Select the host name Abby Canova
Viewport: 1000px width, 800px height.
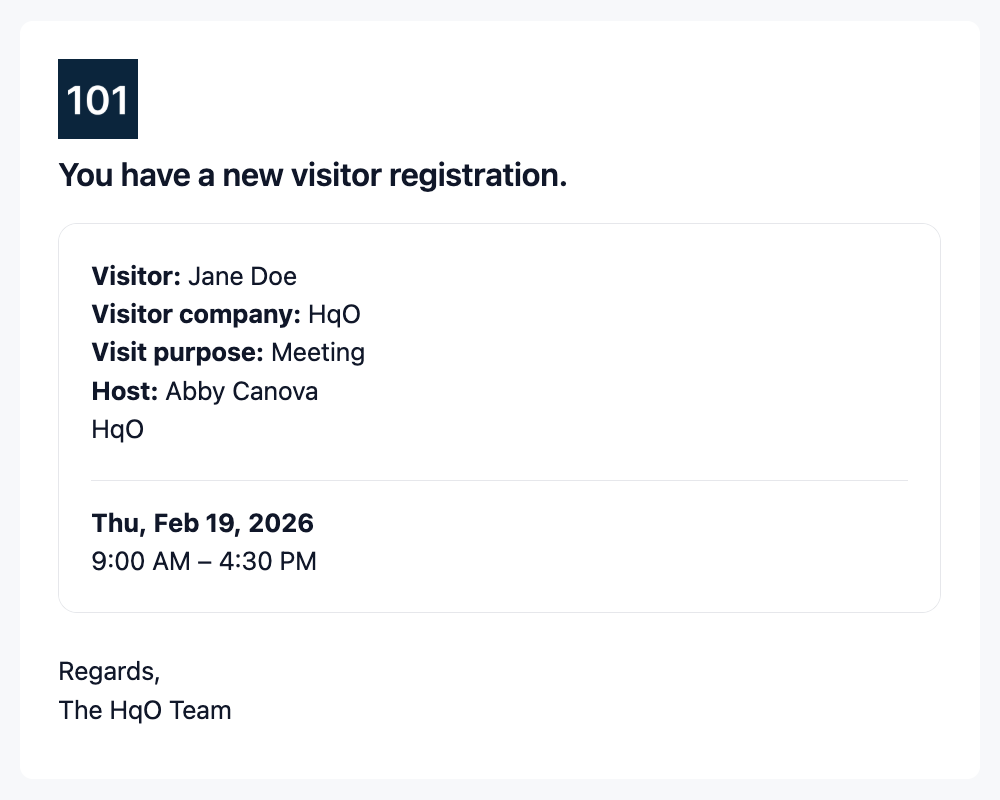coord(242,391)
